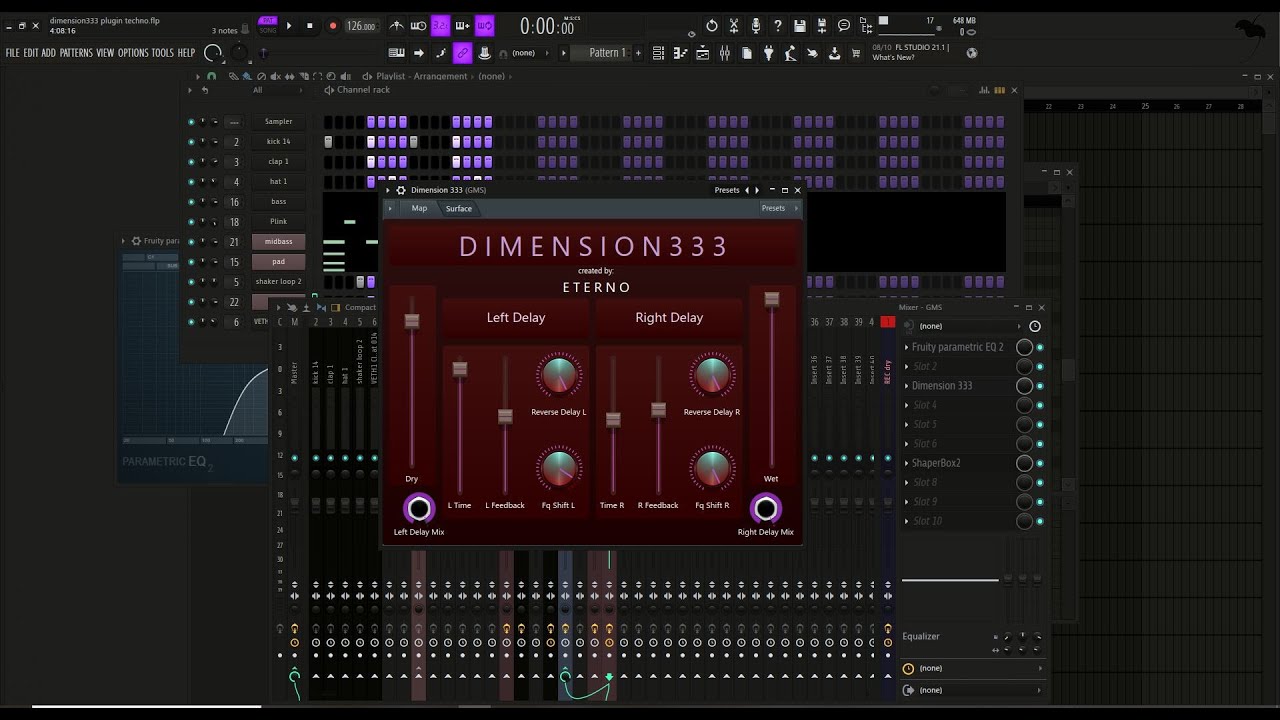This screenshot has width=1280, height=720.
Task: Open the Pattern 1 selector dropdown
Action: pos(600,53)
